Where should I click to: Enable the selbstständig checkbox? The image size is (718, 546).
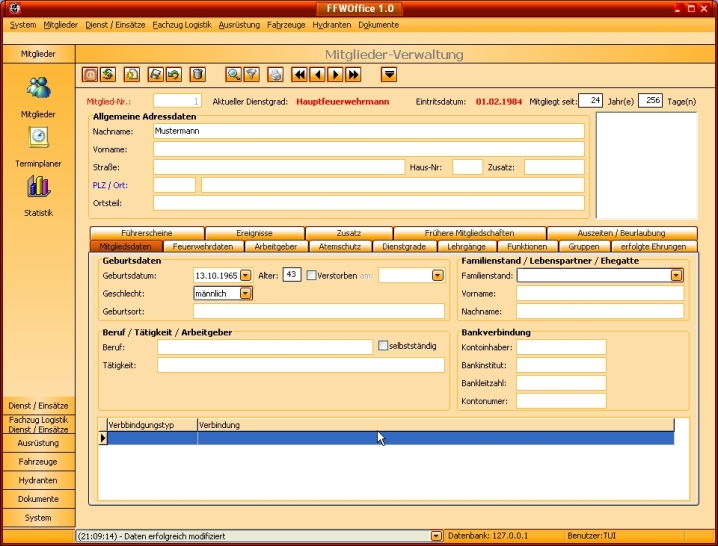(383, 346)
